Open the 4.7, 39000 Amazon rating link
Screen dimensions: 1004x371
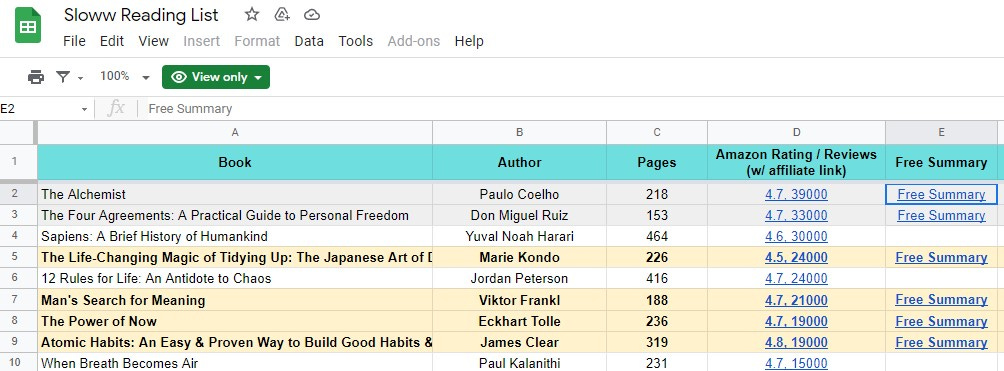(796, 194)
